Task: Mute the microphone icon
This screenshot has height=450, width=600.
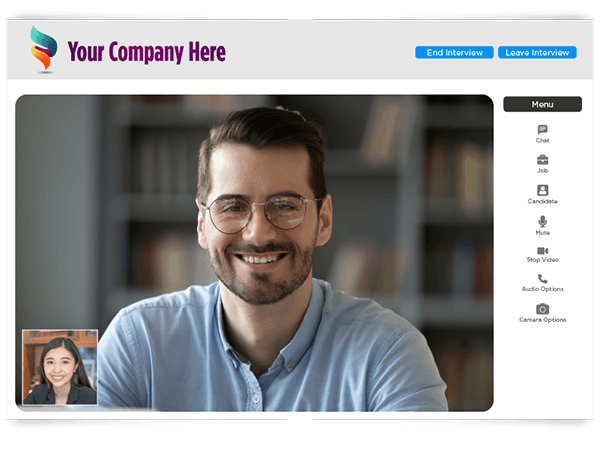Action: click(542, 221)
